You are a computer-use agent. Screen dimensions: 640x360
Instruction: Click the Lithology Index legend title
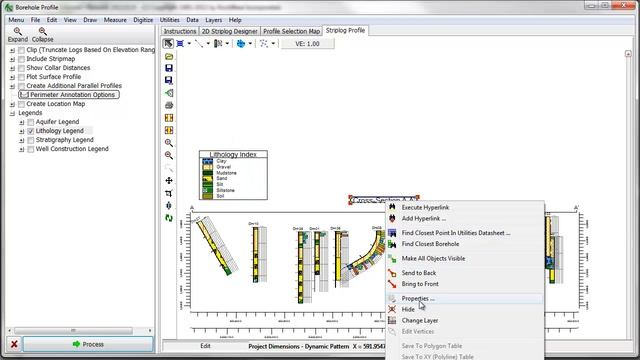[x=233, y=154]
